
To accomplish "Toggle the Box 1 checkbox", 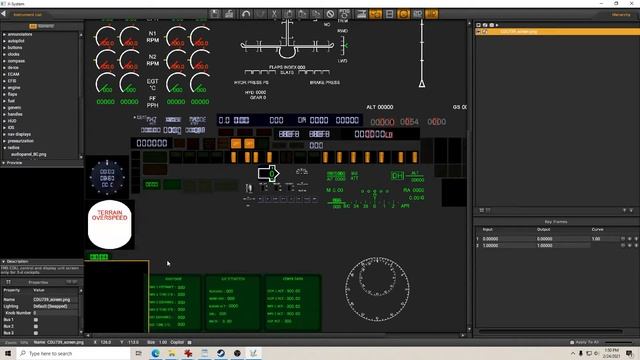I will click(x=36, y=320).
